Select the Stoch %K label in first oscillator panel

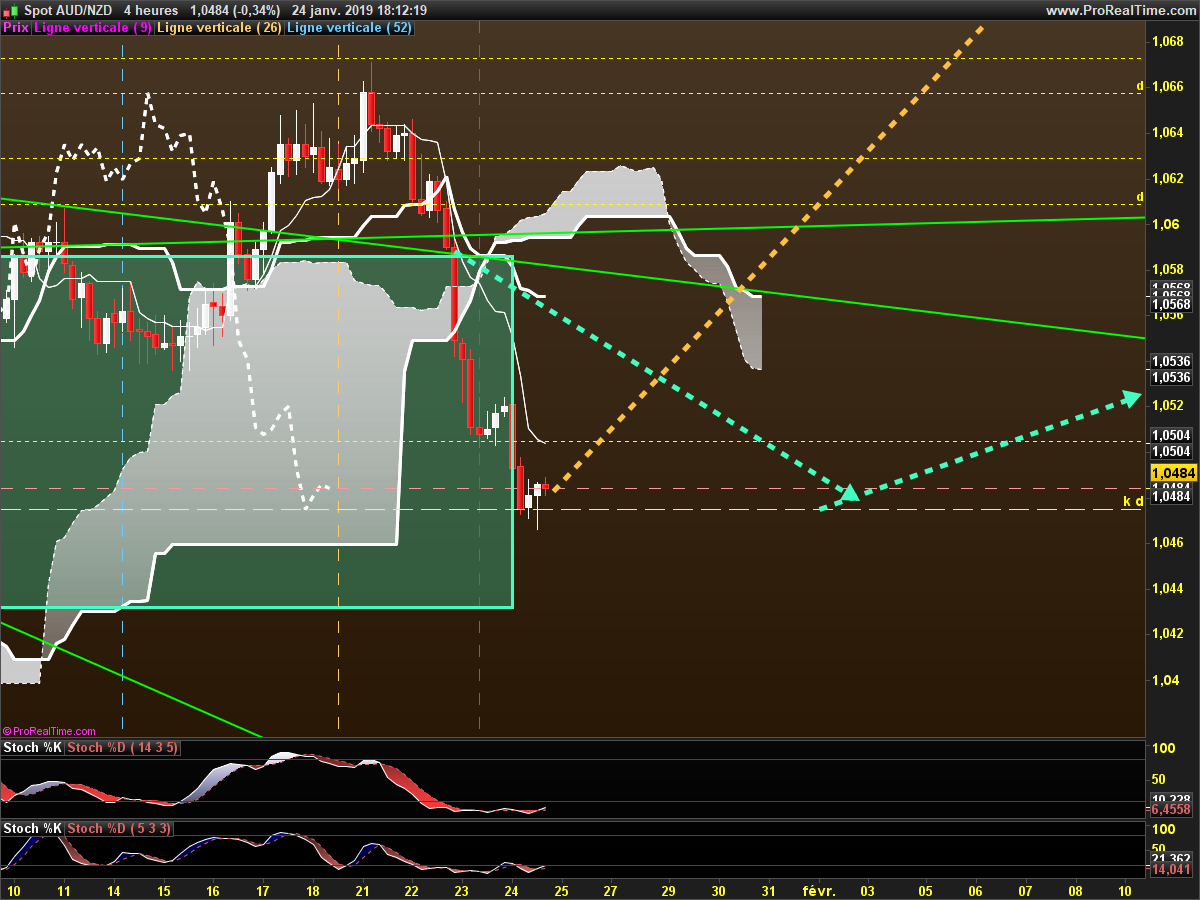[x=32, y=748]
